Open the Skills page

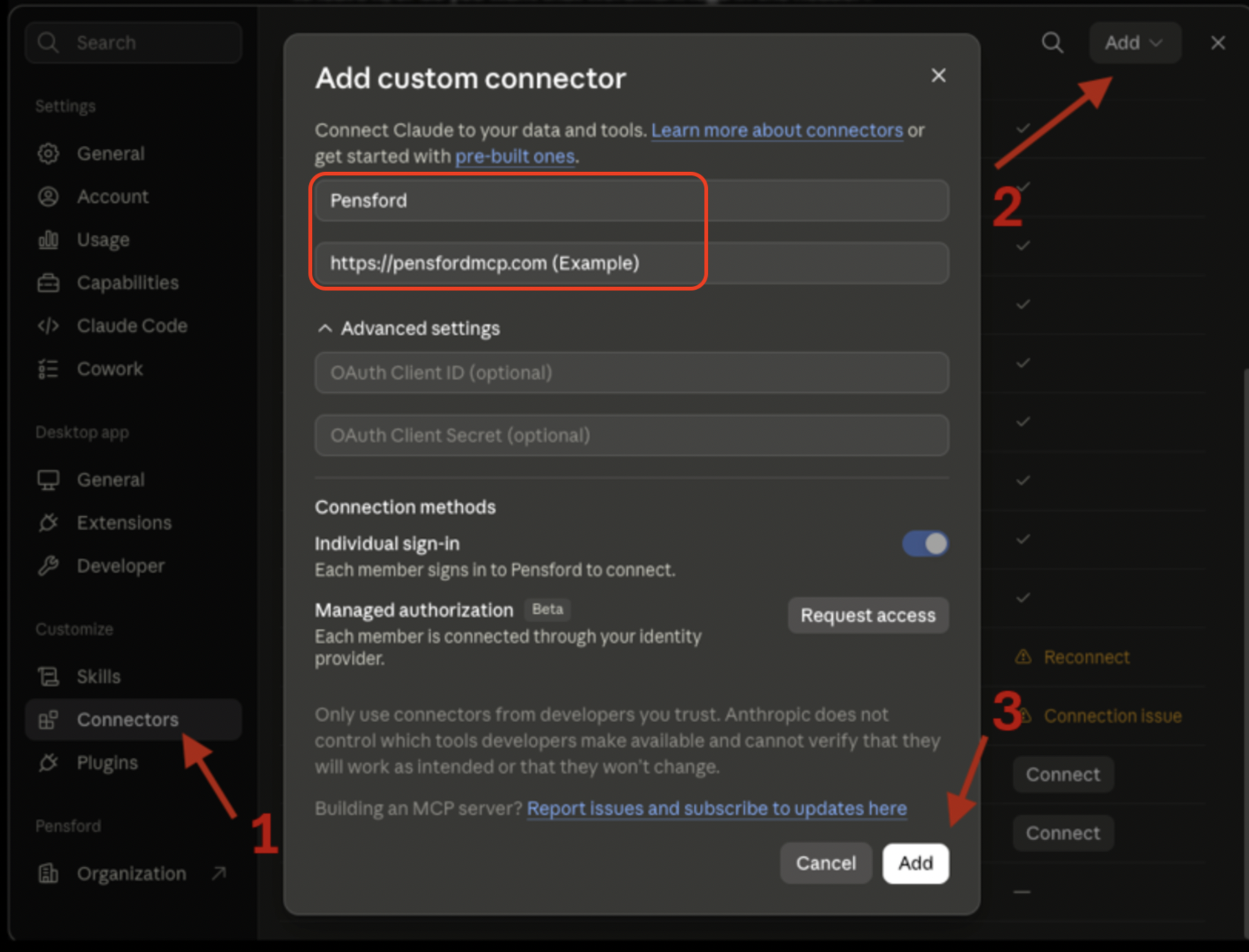[x=133, y=677]
